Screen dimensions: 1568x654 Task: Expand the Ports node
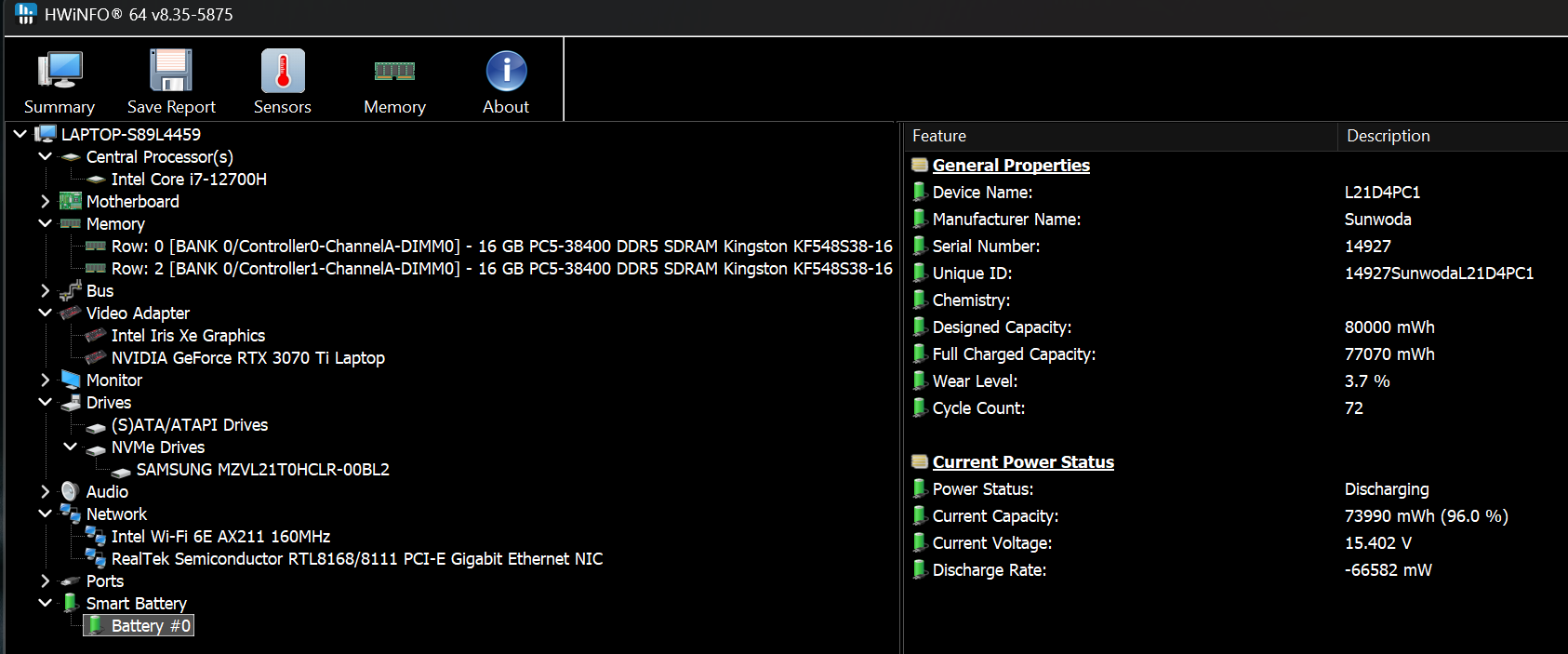tap(45, 581)
